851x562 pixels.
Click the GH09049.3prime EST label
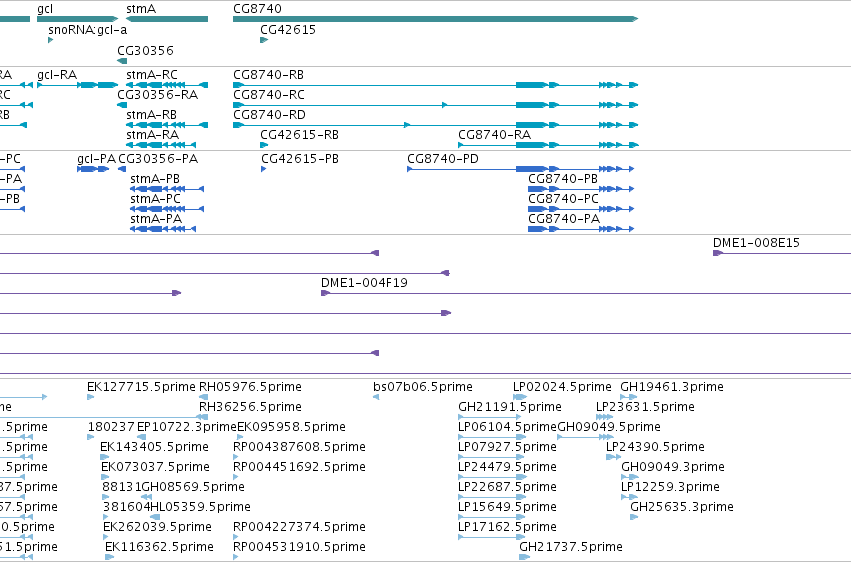[x=673, y=467]
